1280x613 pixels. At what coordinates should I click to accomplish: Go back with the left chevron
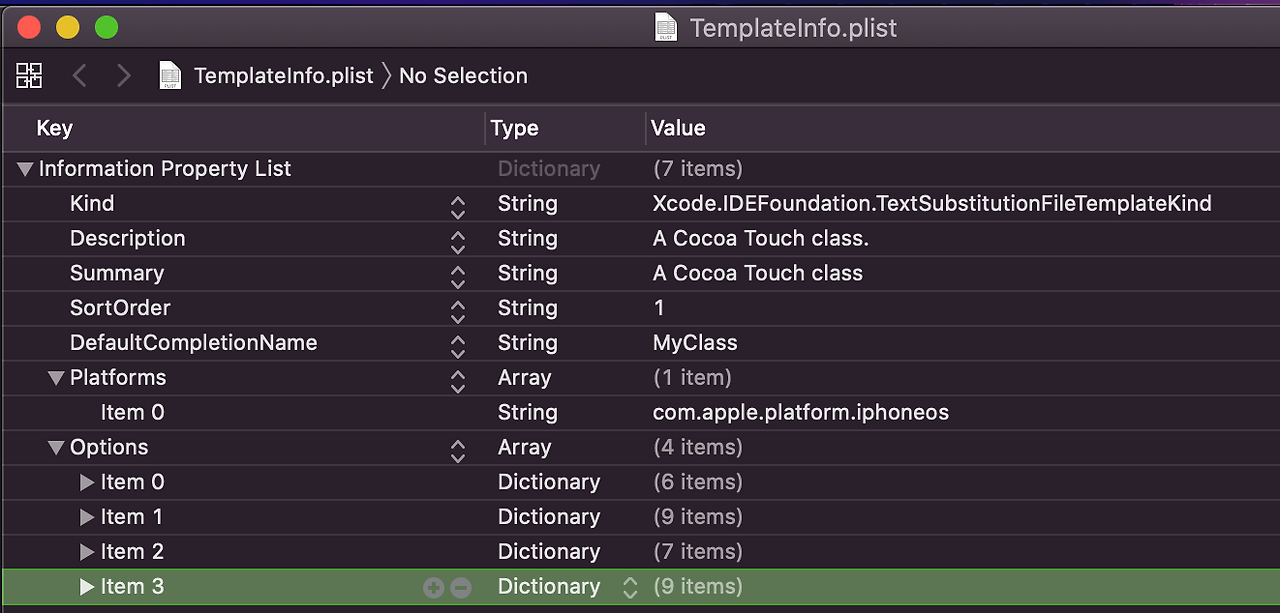(x=80, y=75)
